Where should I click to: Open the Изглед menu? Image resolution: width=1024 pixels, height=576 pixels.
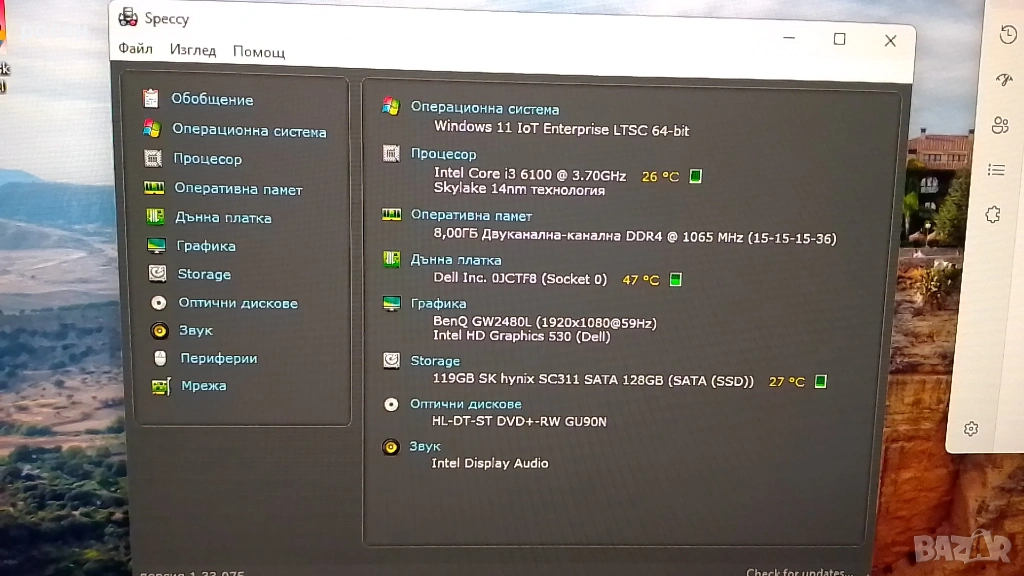(193, 50)
